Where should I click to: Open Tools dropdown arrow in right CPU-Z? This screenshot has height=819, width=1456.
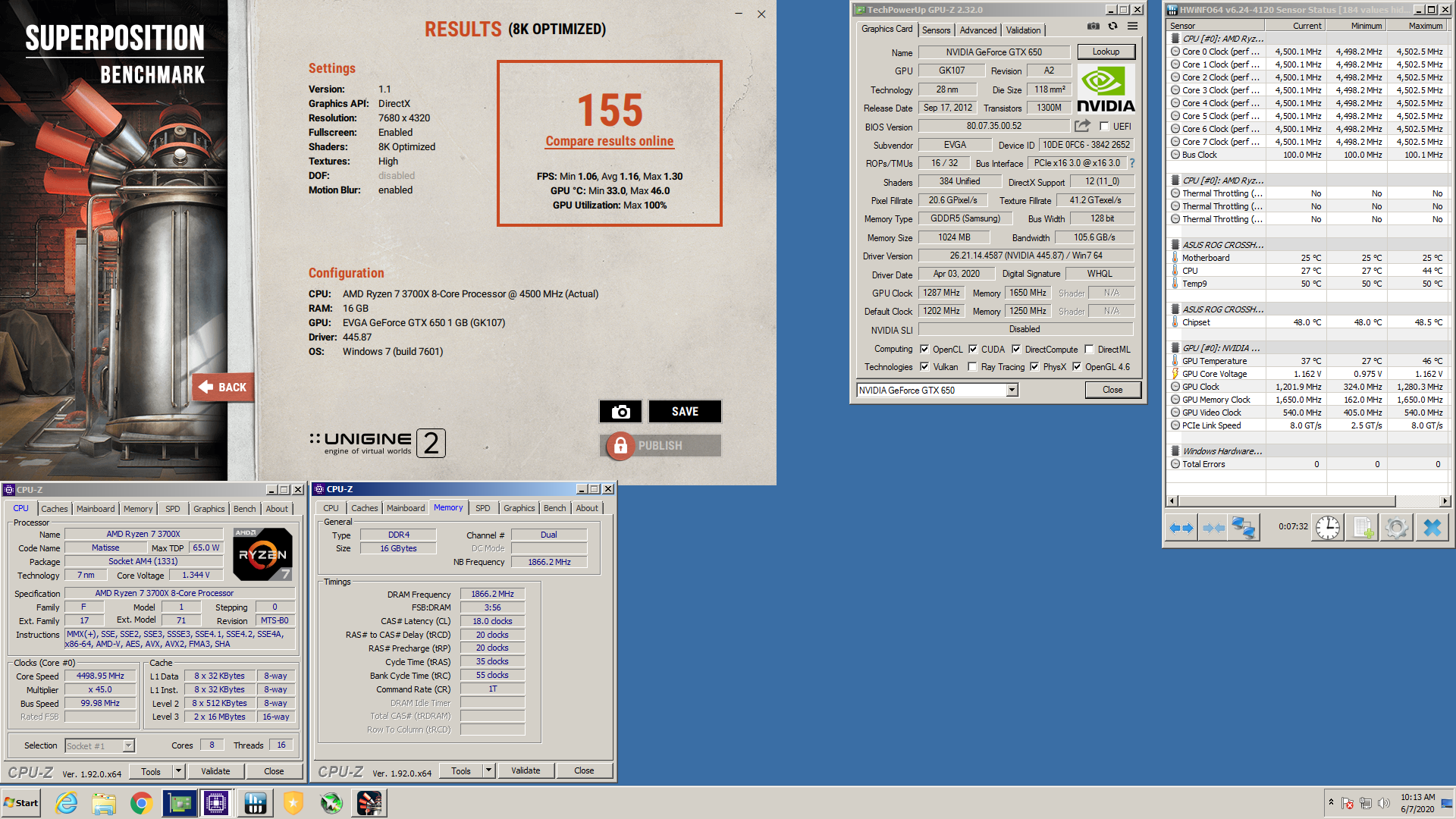489,771
